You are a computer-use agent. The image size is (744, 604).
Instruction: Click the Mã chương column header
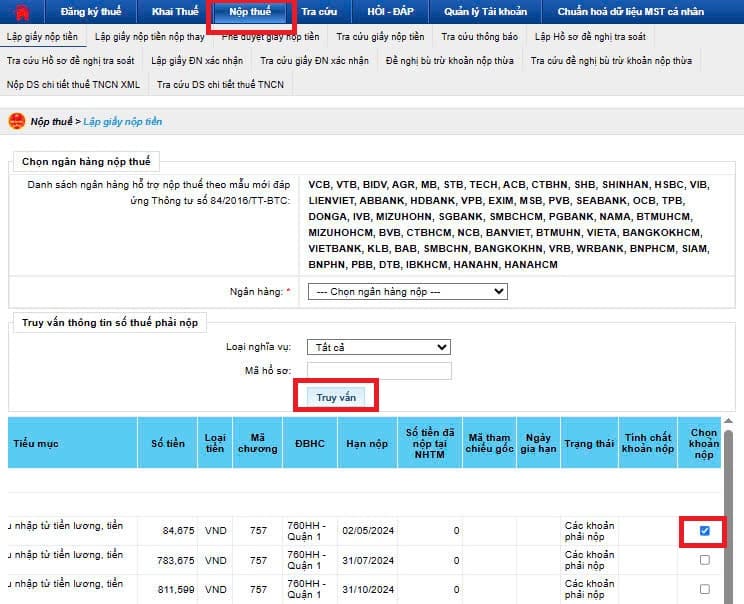(x=258, y=443)
